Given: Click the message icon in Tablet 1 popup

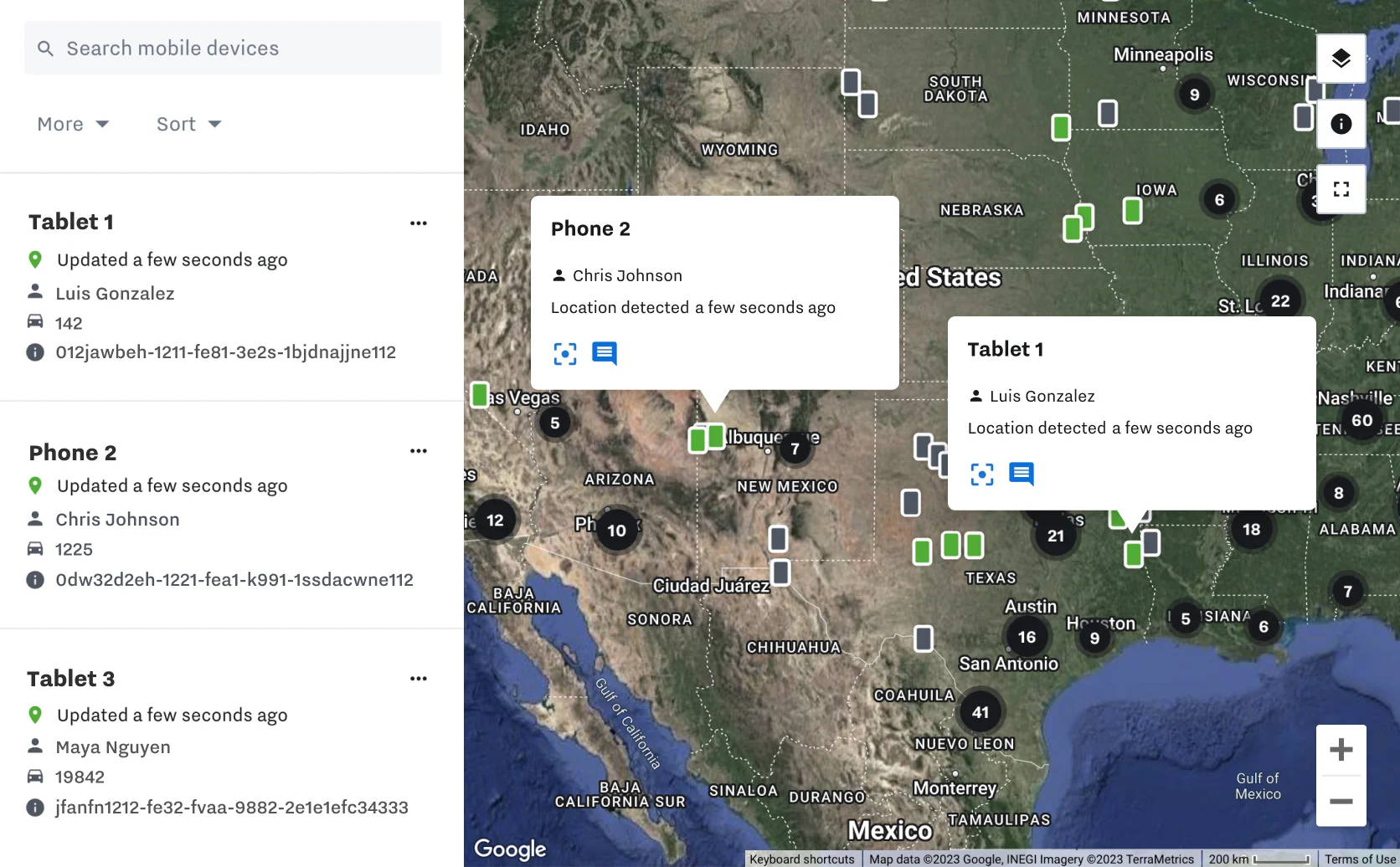Looking at the screenshot, I should 1021,475.
